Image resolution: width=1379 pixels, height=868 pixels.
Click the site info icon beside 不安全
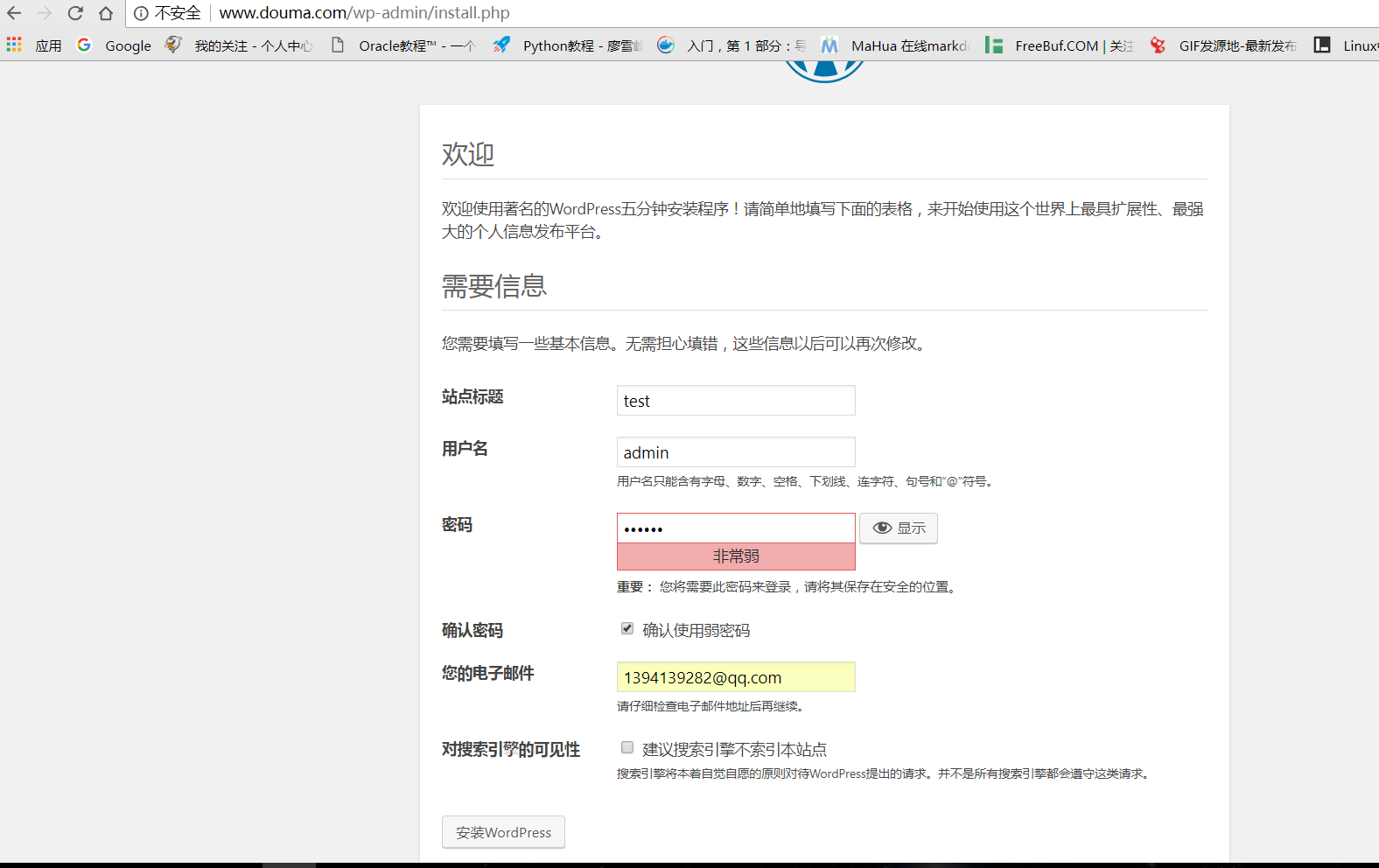click(x=141, y=13)
